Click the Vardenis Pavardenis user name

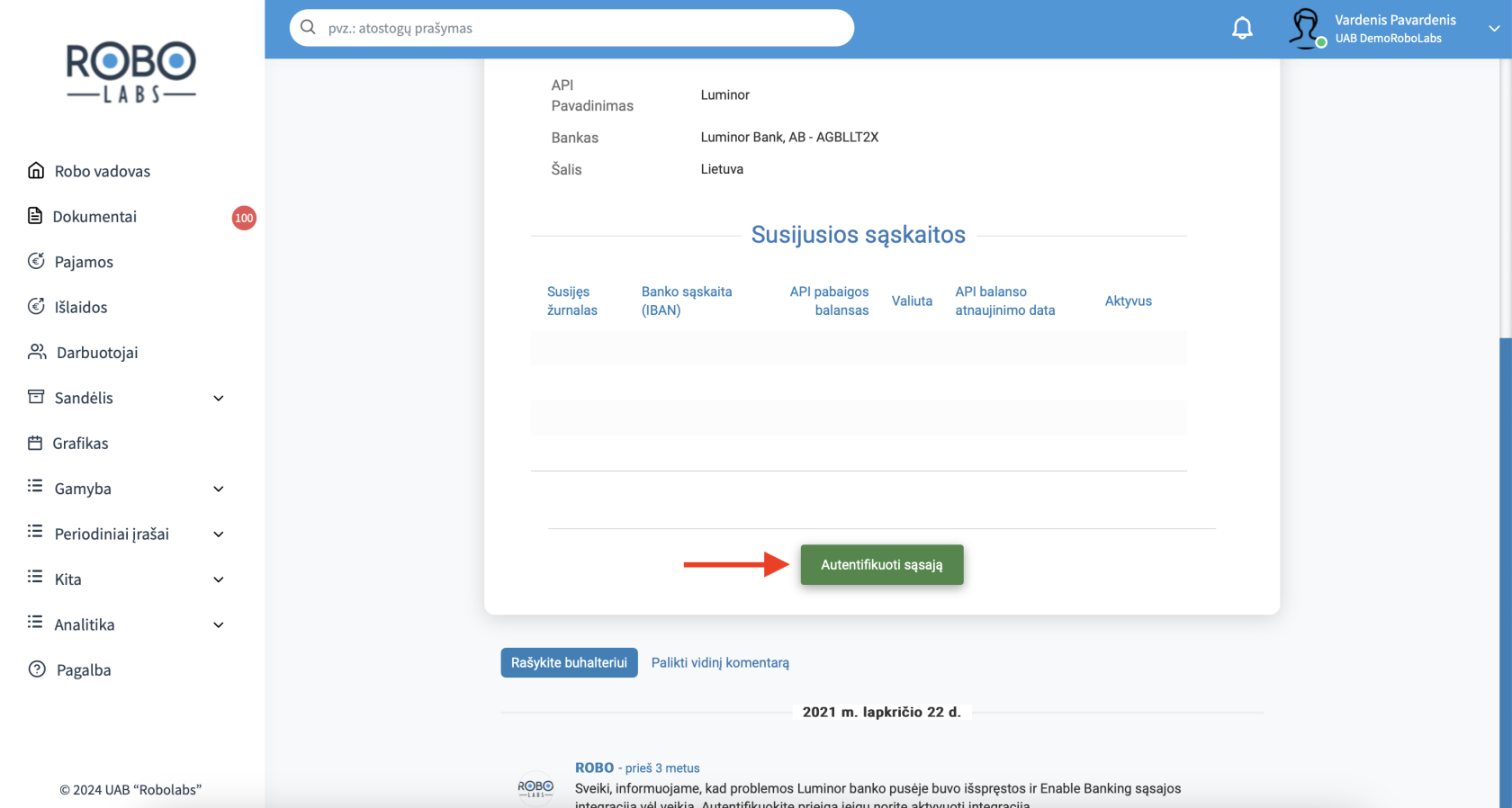(x=1395, y=20)
